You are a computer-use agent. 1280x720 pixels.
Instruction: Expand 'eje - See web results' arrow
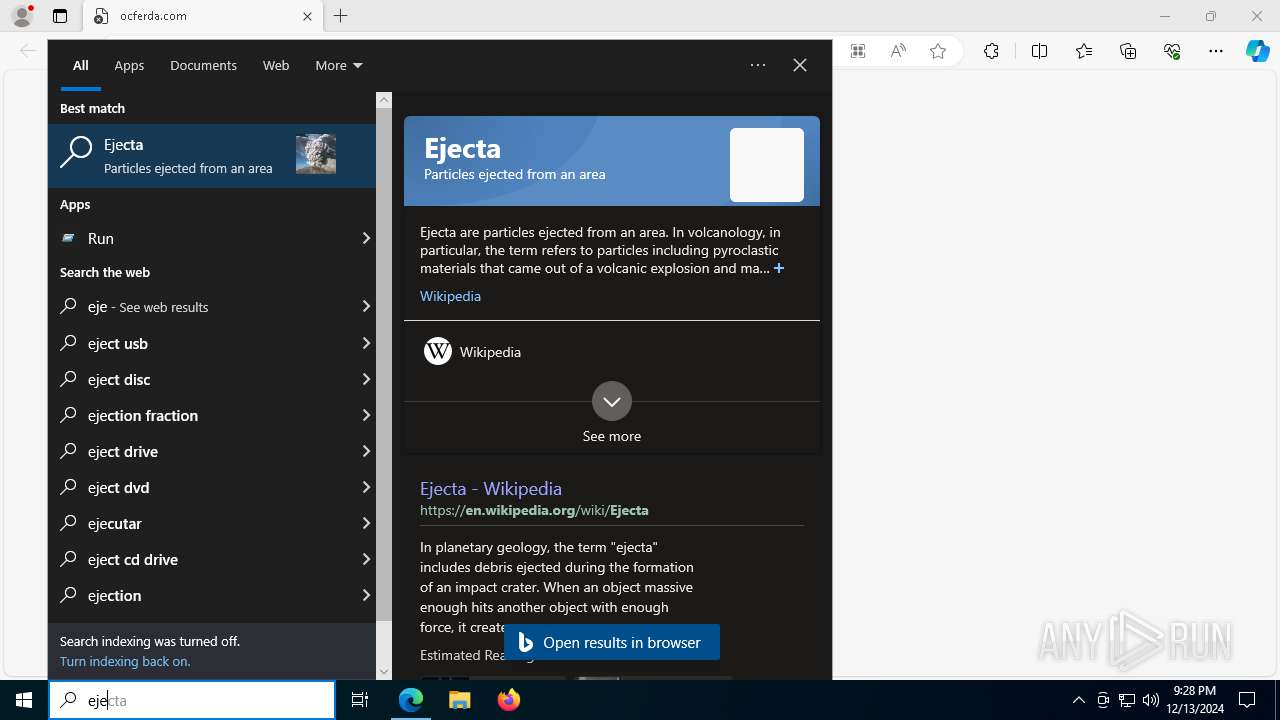tap(366, 306)
